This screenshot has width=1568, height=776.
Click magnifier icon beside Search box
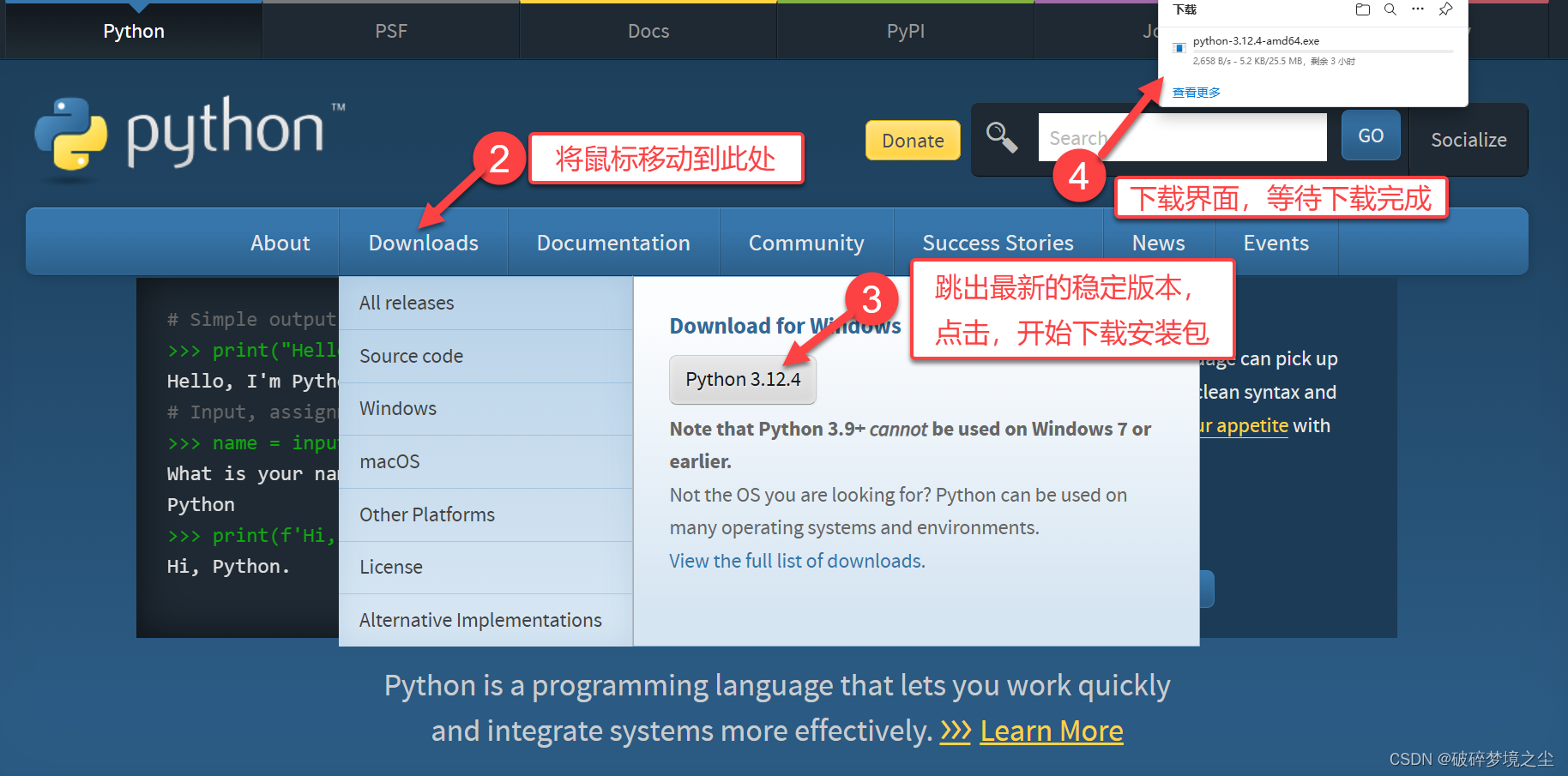pos(1001,138)
